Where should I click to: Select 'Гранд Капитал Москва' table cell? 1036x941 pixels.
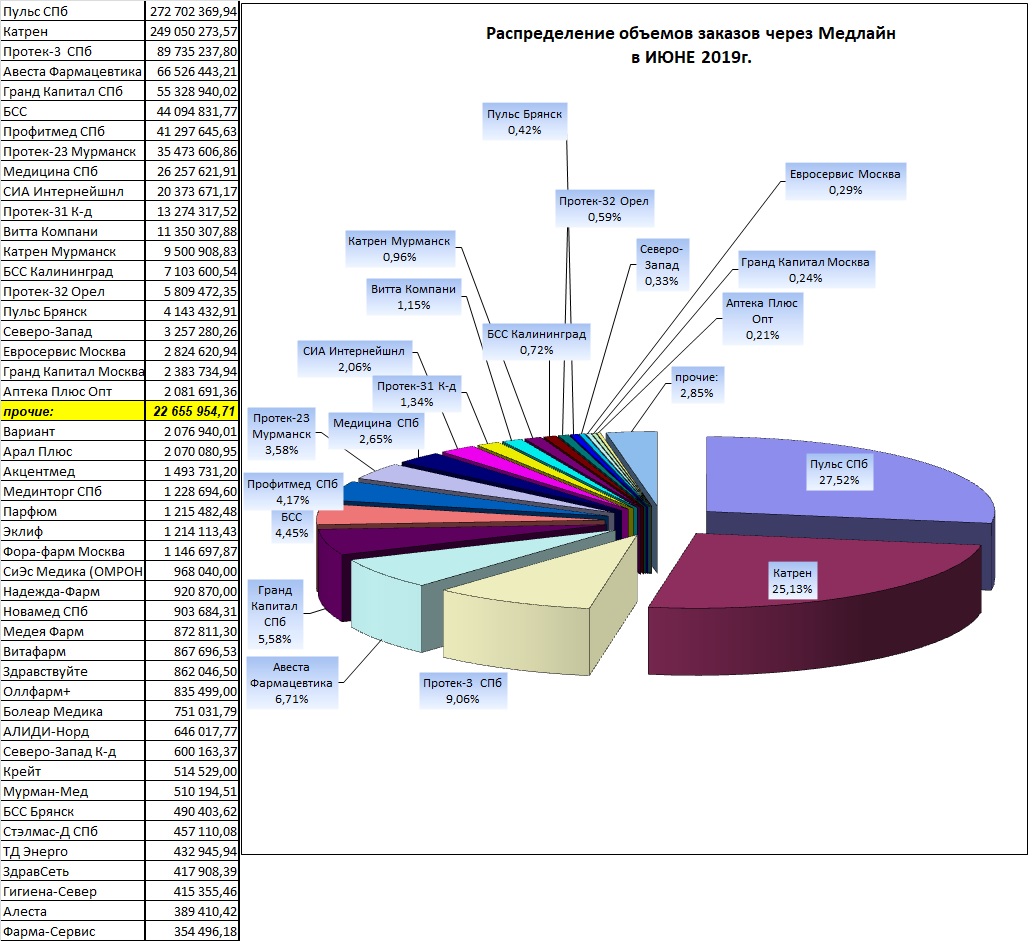click(x=73, y=371)
